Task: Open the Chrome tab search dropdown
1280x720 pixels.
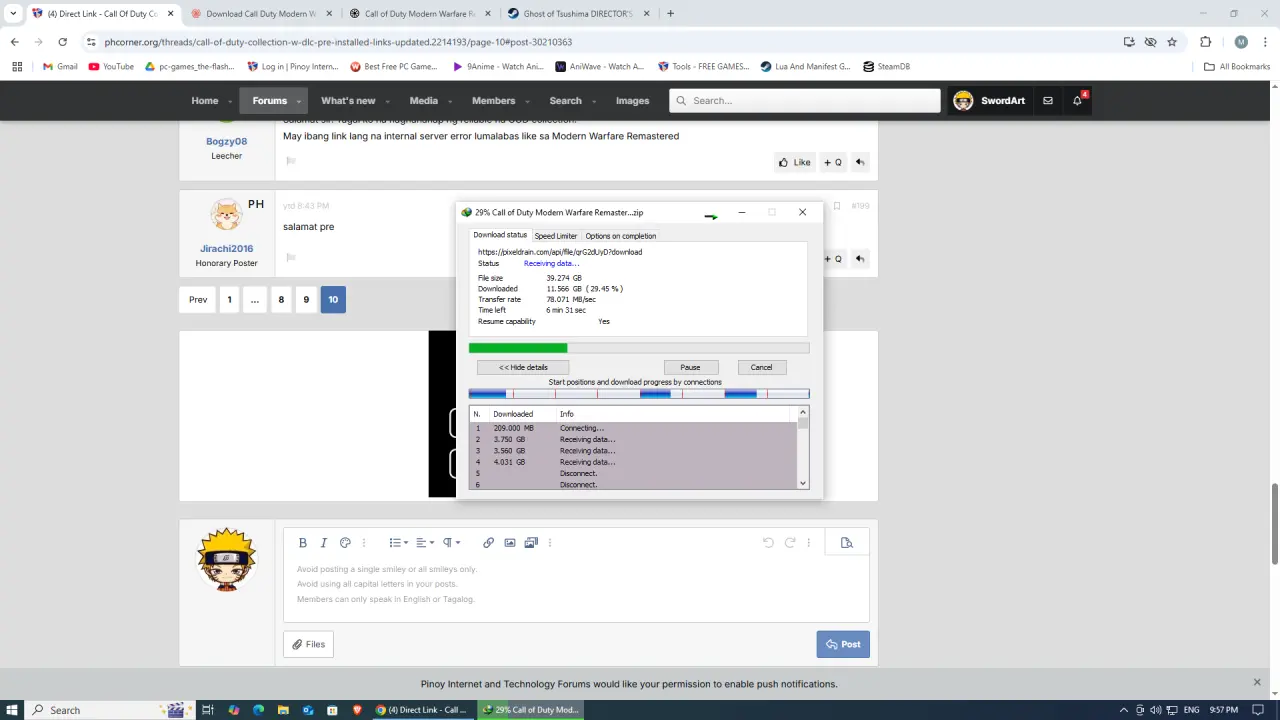Action: click(13, 14)
